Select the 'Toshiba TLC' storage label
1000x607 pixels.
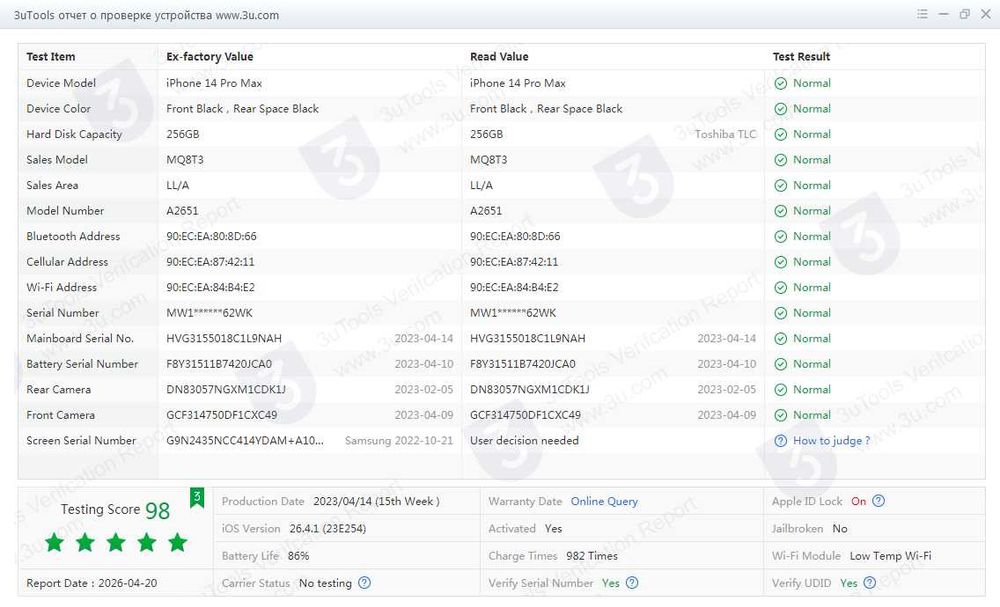tap(725, 135)
